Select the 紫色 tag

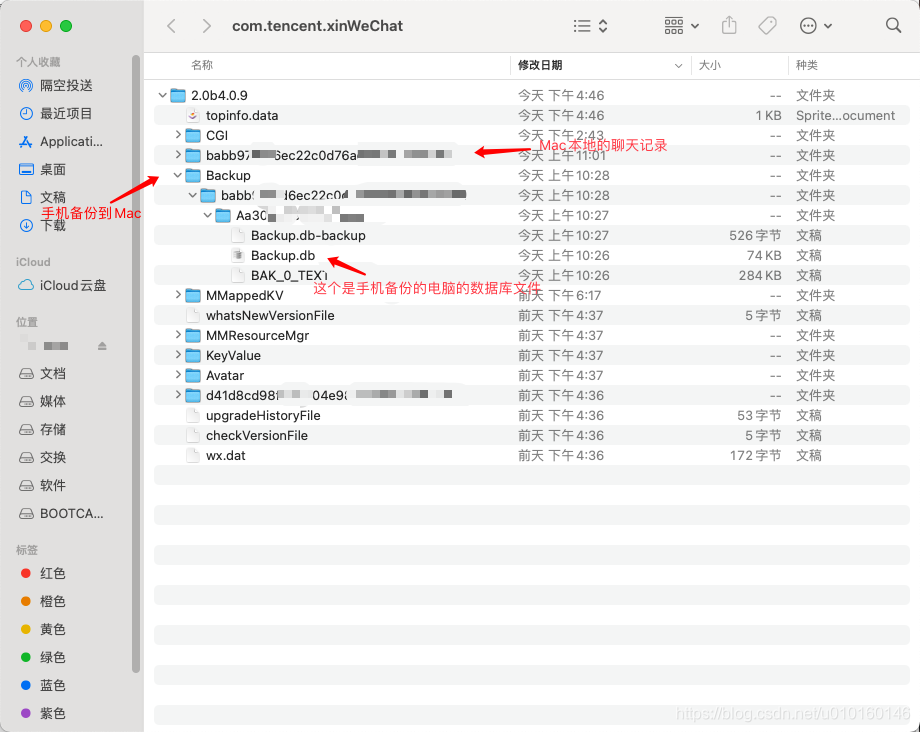pos(42,714)
